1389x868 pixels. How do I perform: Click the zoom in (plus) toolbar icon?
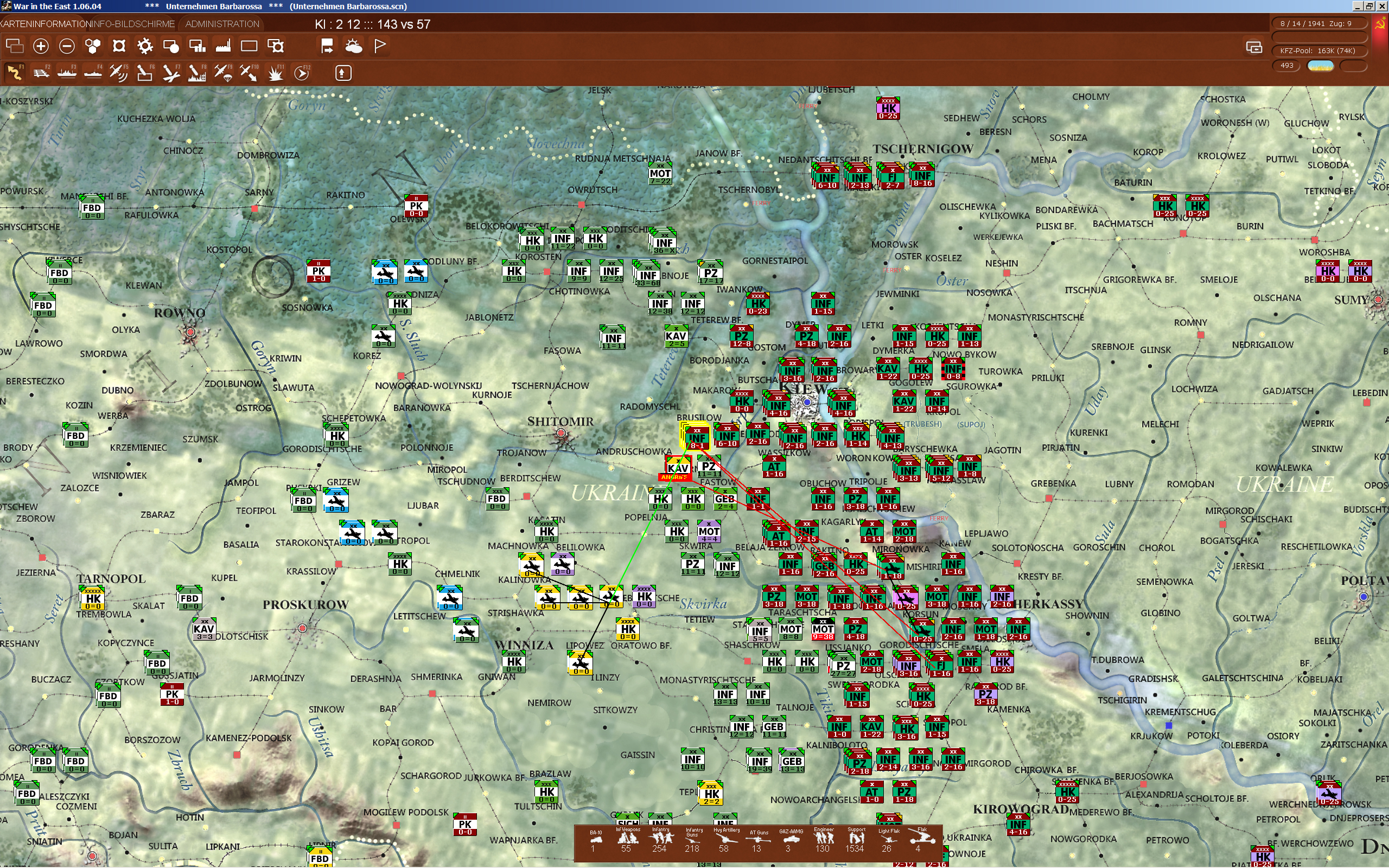41,46
